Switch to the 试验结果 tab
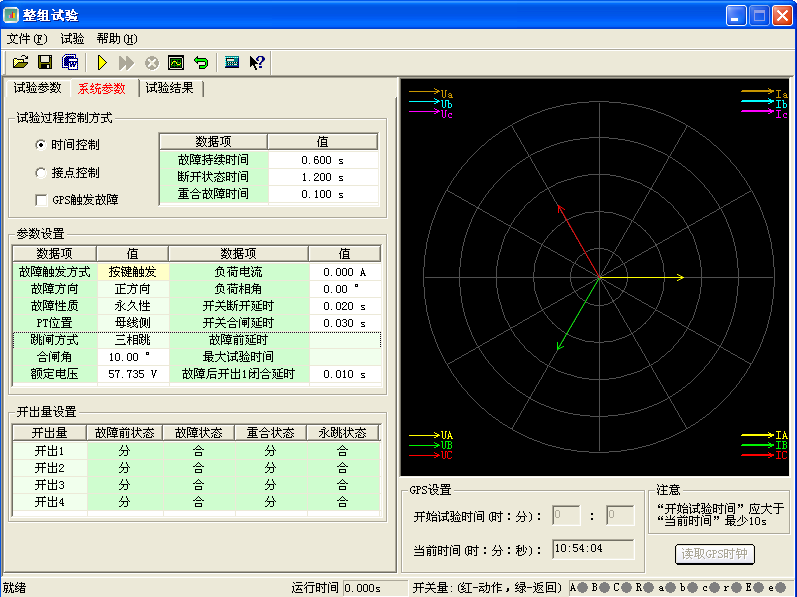Screen dimensions: 797x597 (170, 88)
